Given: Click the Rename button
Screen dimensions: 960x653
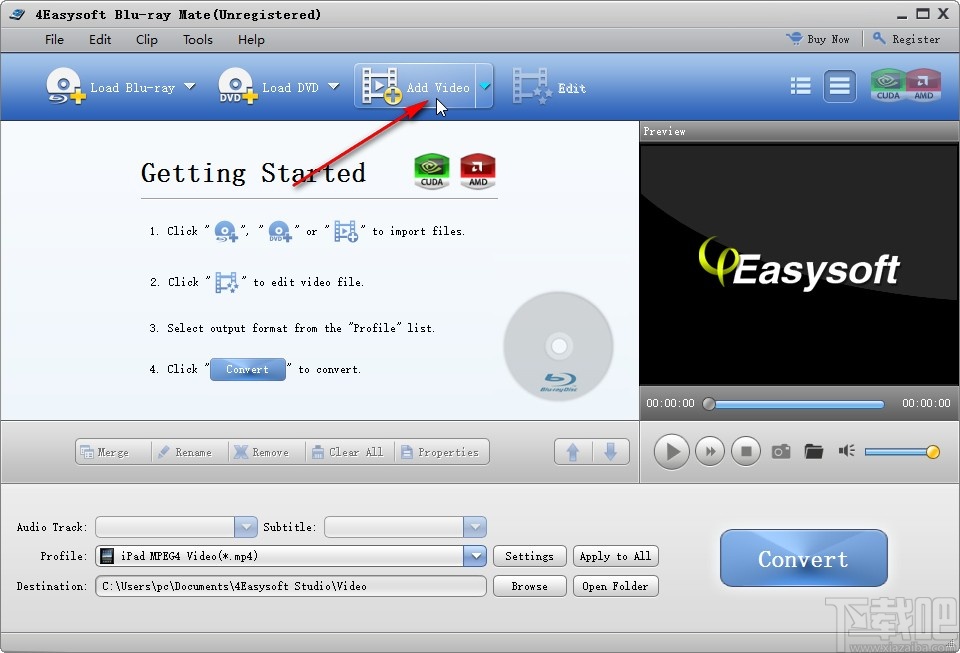Looking at the screenshot, I should pos(189,452).
